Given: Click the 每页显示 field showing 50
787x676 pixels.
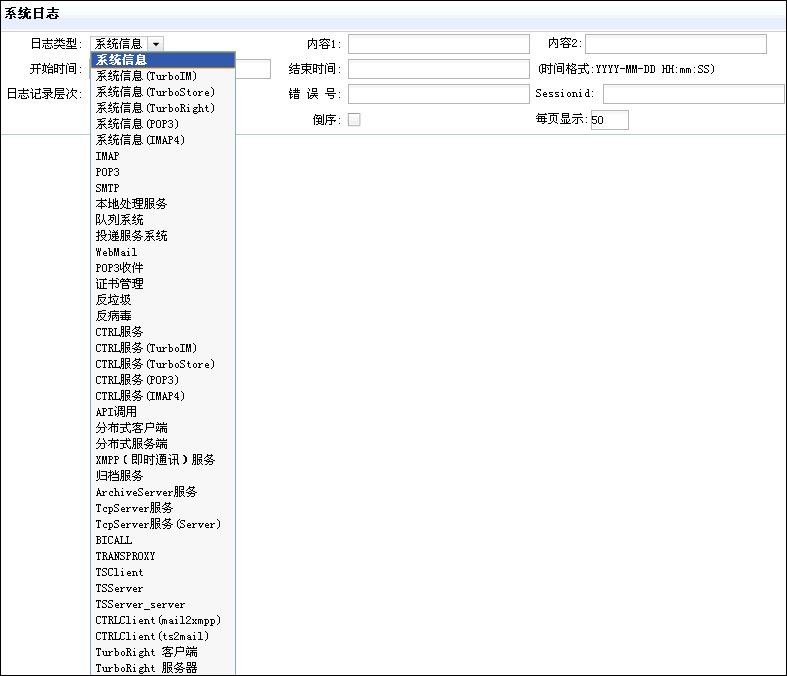Looking at the screenshot, I should pos(609,120).
